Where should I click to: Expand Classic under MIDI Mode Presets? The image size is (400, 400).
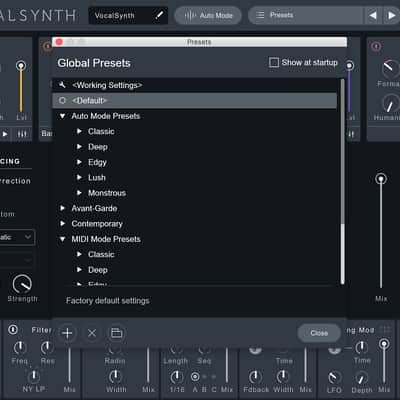click(79, 254)
